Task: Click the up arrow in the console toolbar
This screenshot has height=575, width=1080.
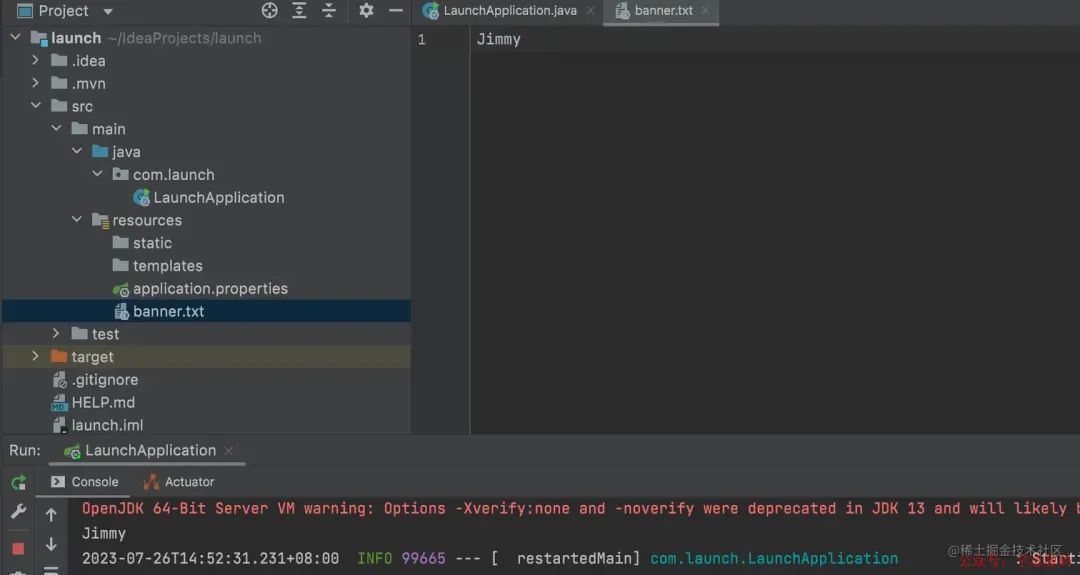Action: coord(51,514)
